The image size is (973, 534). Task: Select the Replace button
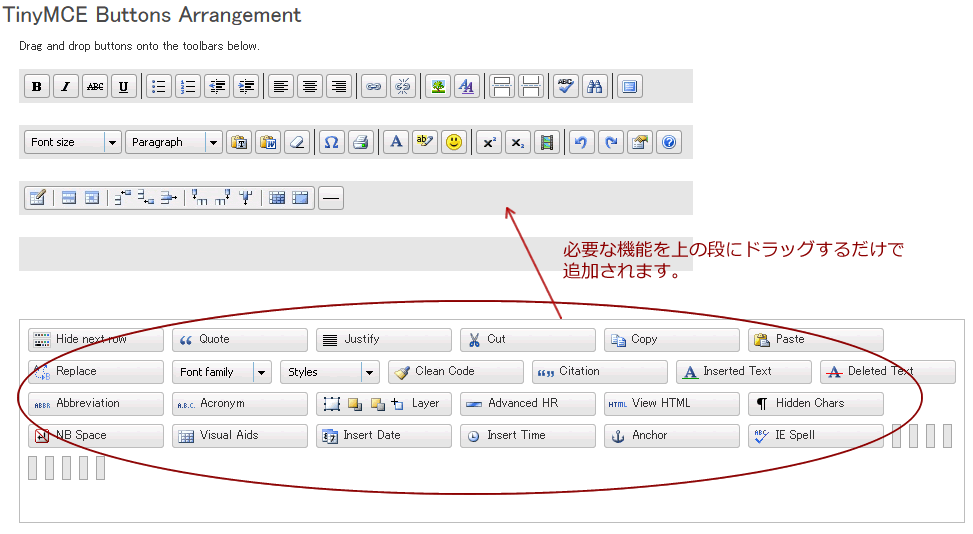96,372
